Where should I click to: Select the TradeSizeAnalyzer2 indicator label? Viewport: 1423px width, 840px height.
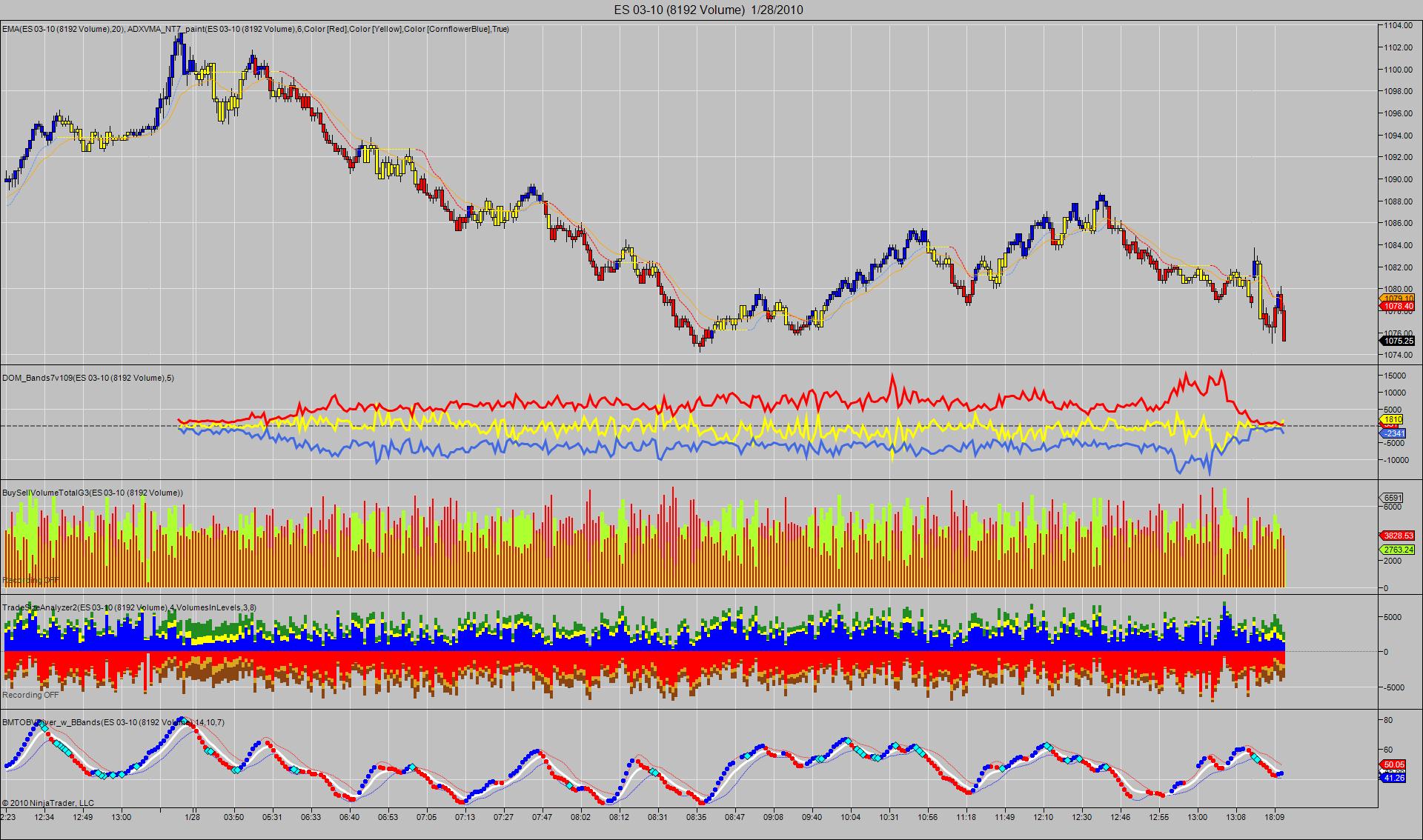129,607
